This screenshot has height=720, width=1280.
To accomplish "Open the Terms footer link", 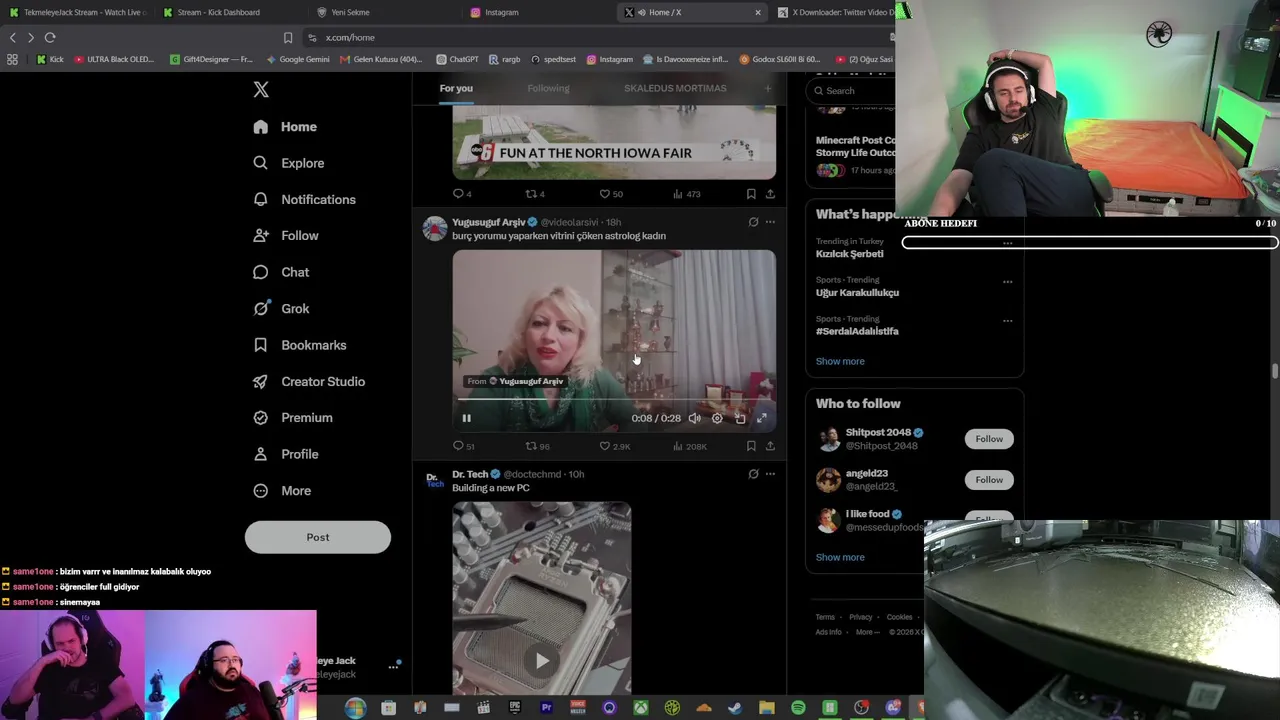I will point(825,617).
